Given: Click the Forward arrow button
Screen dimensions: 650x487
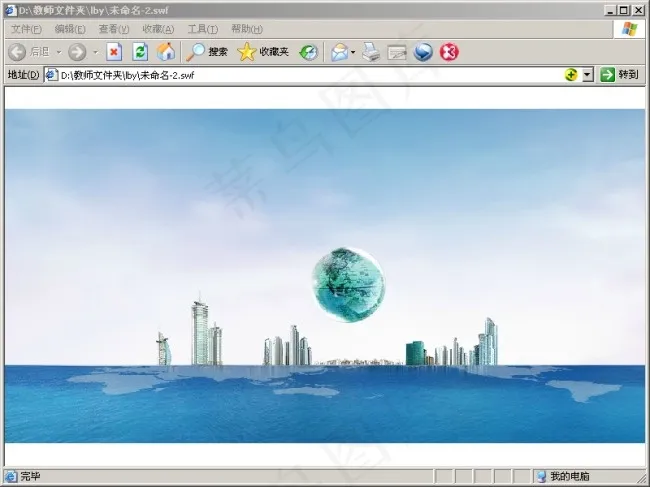Looking at the screenshot, I should [x=77, y=51].
